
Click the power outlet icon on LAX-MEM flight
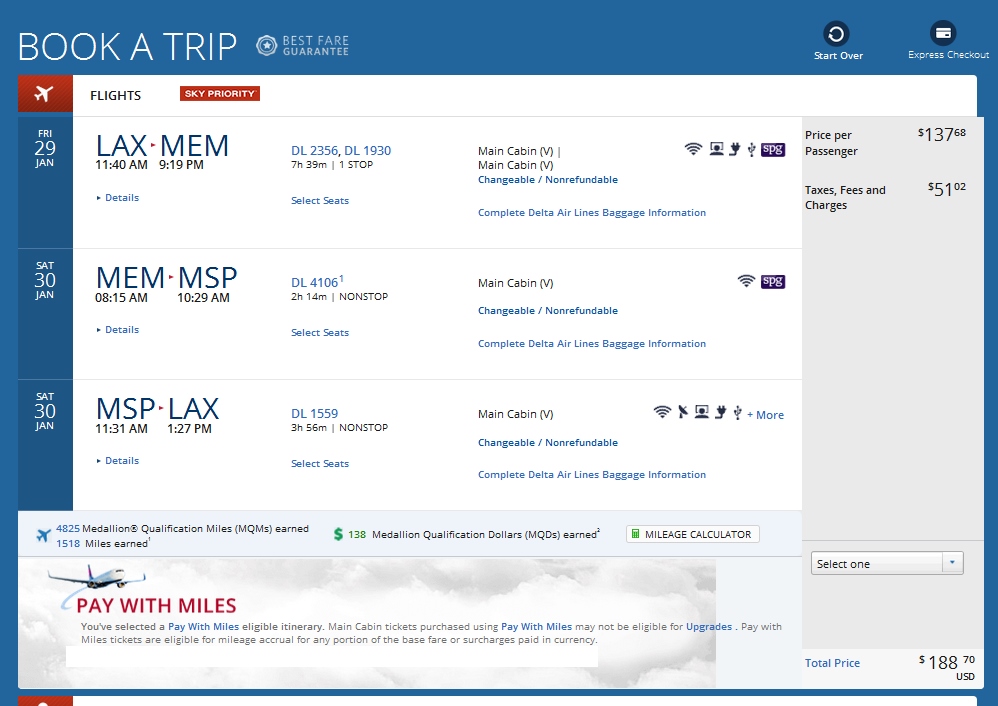[x=734, y=150]
